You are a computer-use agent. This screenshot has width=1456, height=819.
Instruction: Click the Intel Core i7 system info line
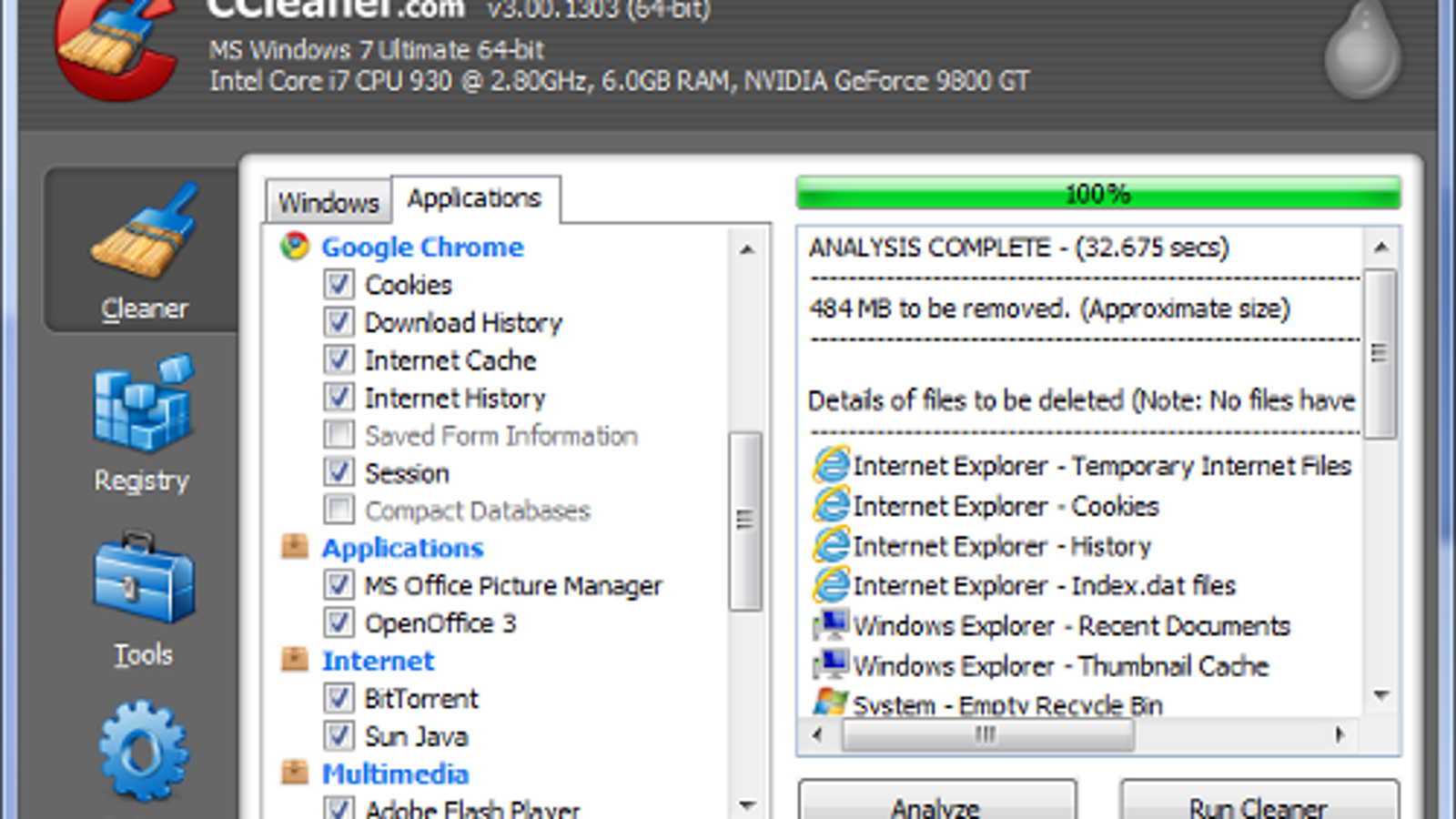(620, 81)
